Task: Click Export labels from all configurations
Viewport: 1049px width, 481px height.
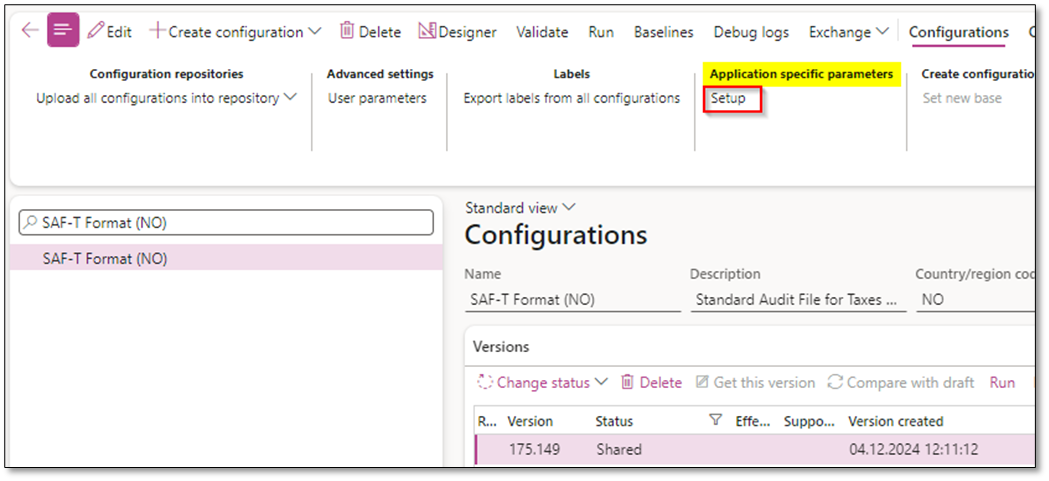Action: click(x=571, y=98)
